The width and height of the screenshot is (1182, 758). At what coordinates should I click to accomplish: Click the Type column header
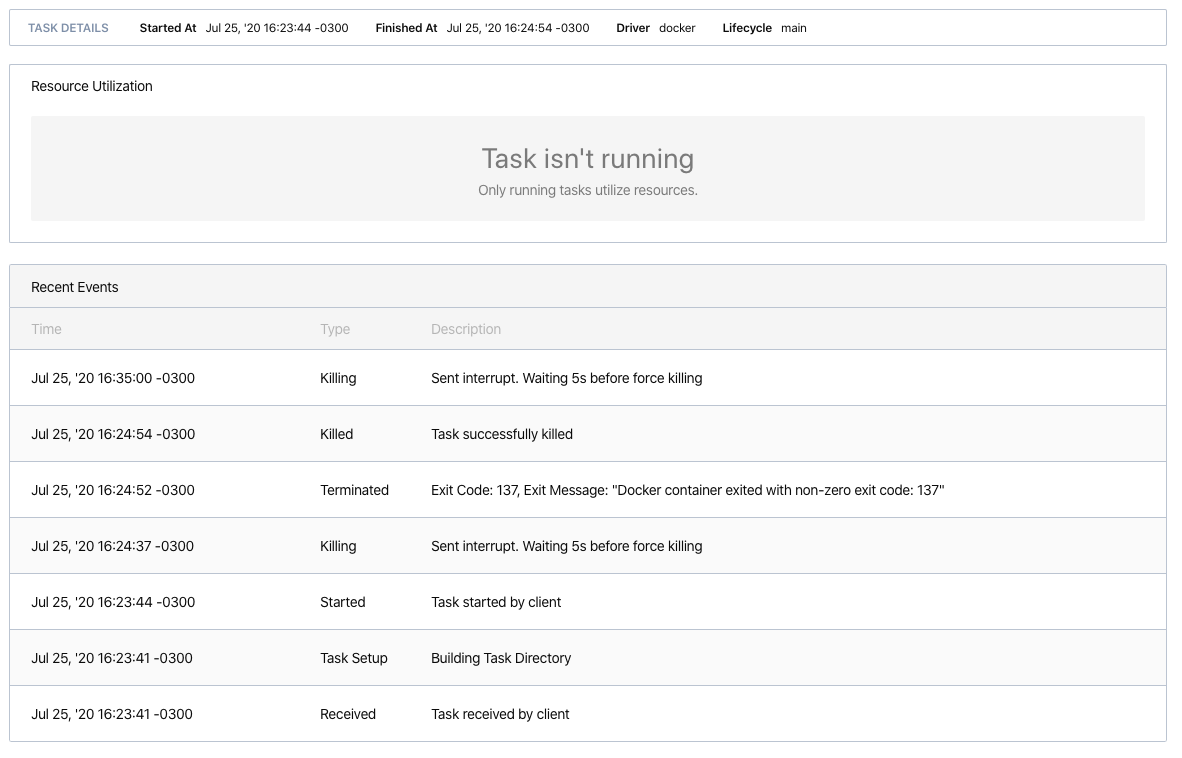[x=335, y=329]
